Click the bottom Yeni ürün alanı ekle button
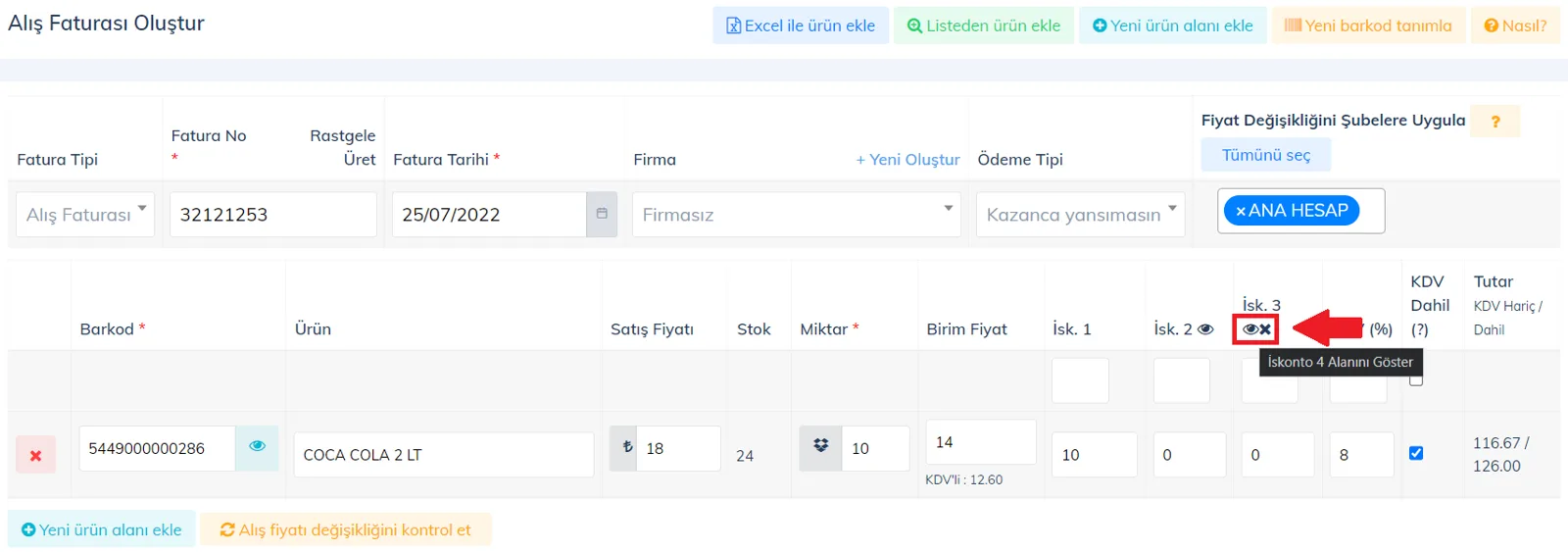The height and width of the screenshot is (552, 1568). 102,529
